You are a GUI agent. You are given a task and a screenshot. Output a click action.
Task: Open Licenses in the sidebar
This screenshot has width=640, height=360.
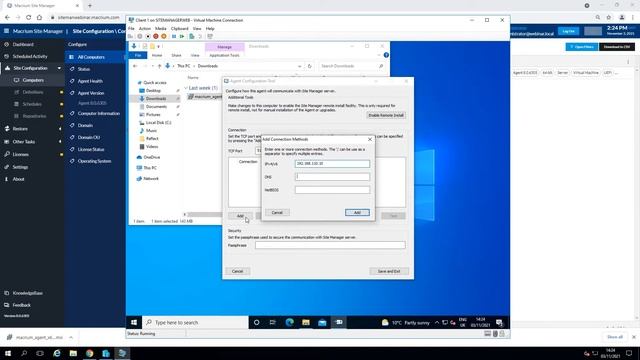click(20, 154)
